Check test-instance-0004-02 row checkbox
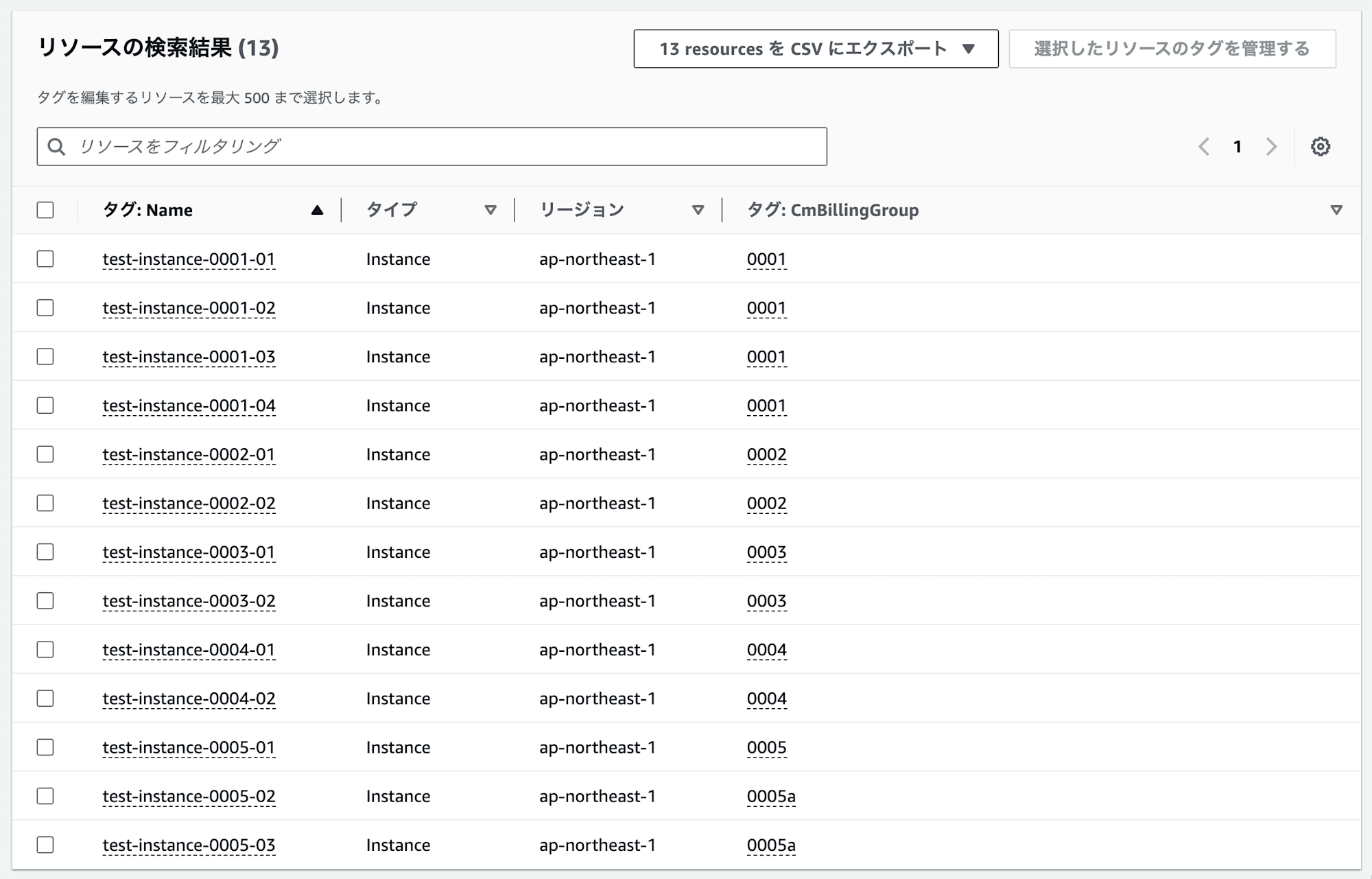Image resolution: width=1372 pixels, height=879 pixels. click(x=45, y=699)
